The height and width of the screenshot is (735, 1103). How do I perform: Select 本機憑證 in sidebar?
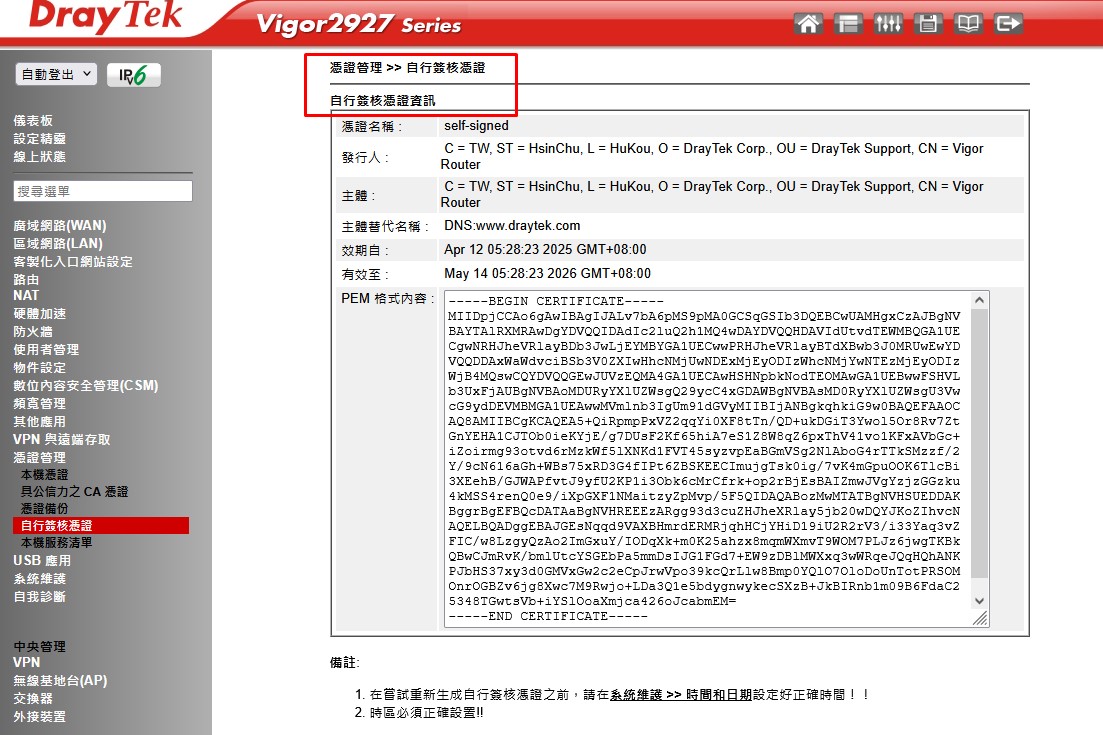[x=45, y=475]
